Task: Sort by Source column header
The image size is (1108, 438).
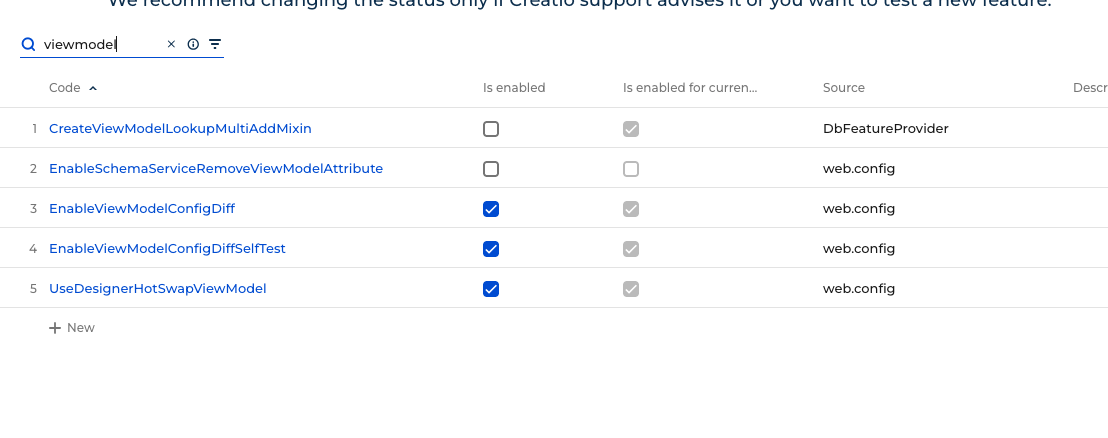Action: click(843, 88)
